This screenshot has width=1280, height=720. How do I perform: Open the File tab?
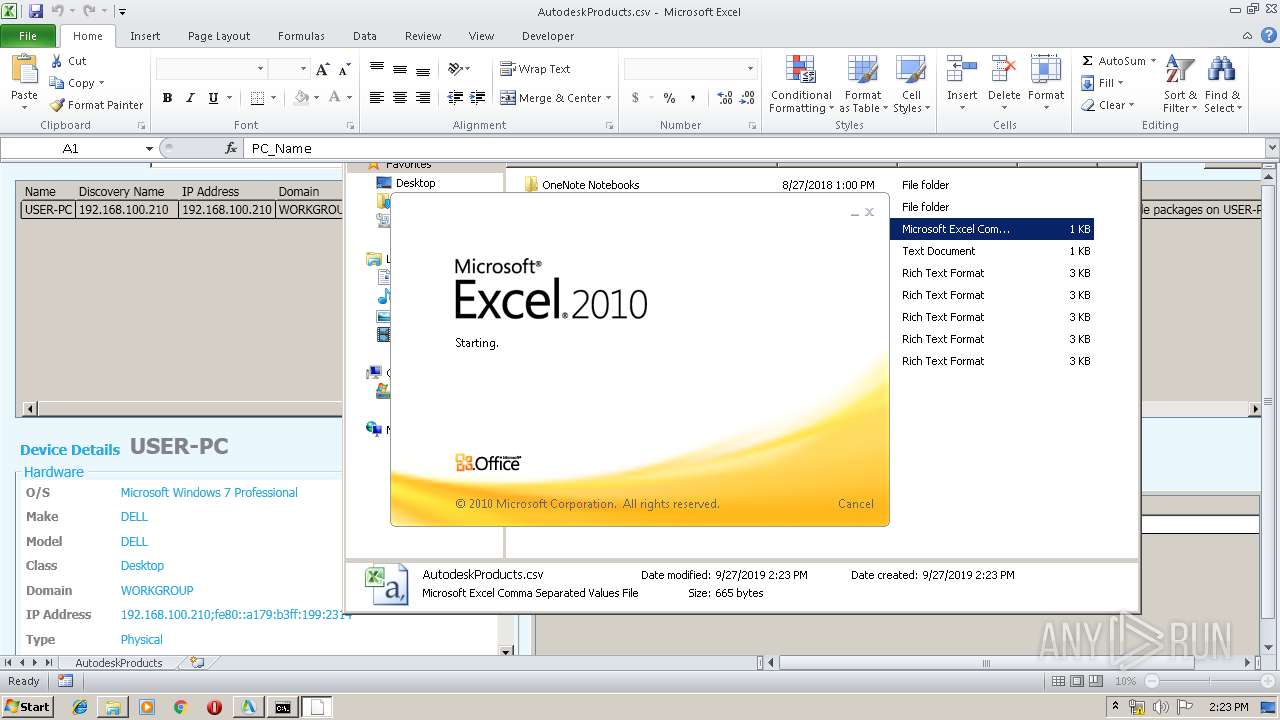[x=28, y=36]
